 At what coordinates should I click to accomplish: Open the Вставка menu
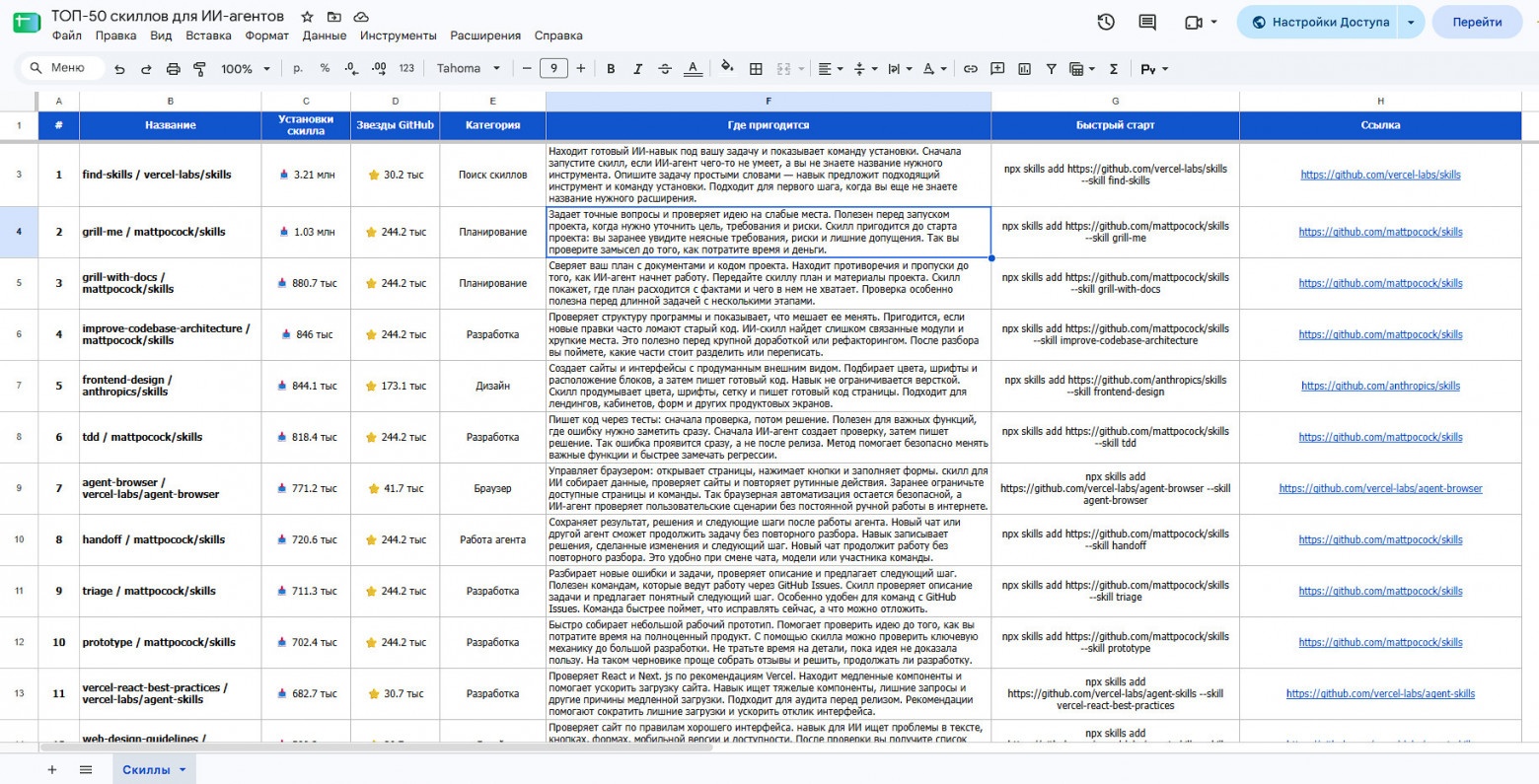(x=208, y=36)
